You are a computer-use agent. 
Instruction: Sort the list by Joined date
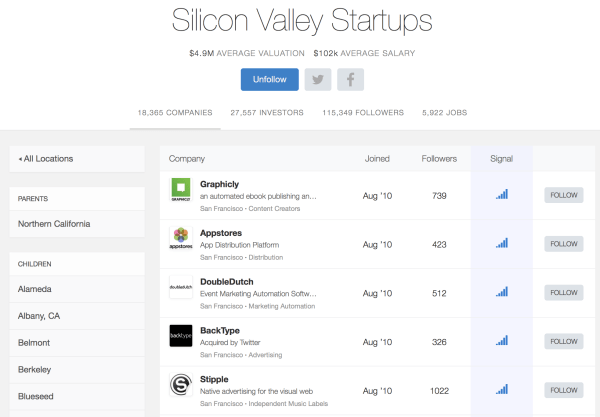[x=378, y=158]
